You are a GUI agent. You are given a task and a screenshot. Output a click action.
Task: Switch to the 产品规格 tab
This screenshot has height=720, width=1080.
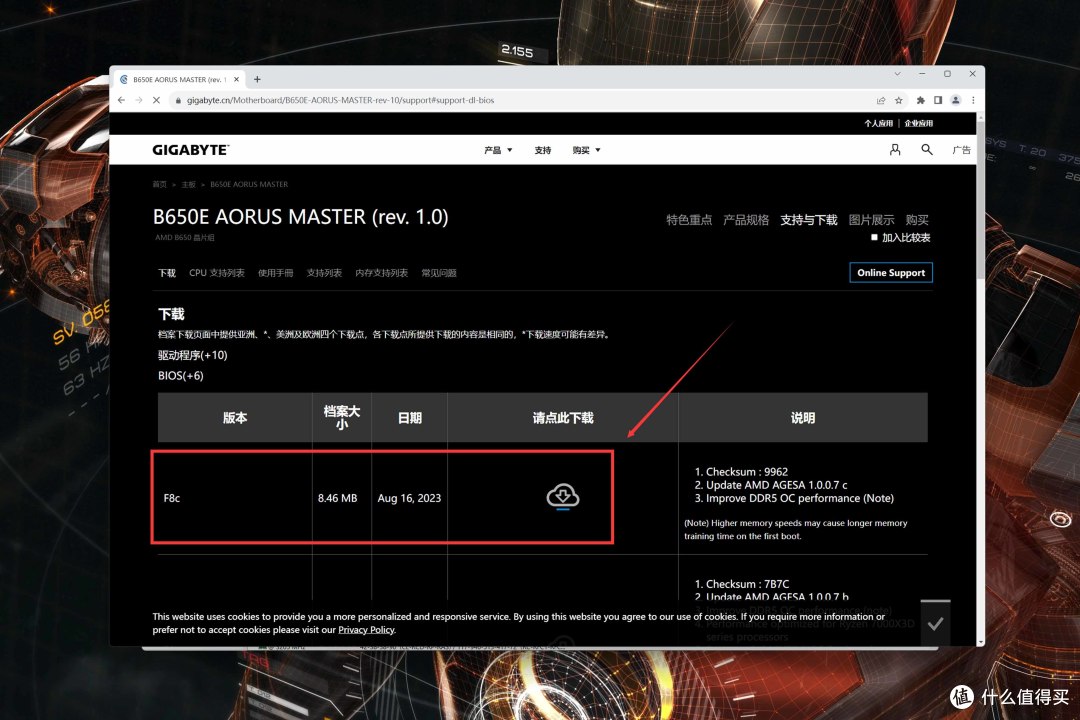746,220
